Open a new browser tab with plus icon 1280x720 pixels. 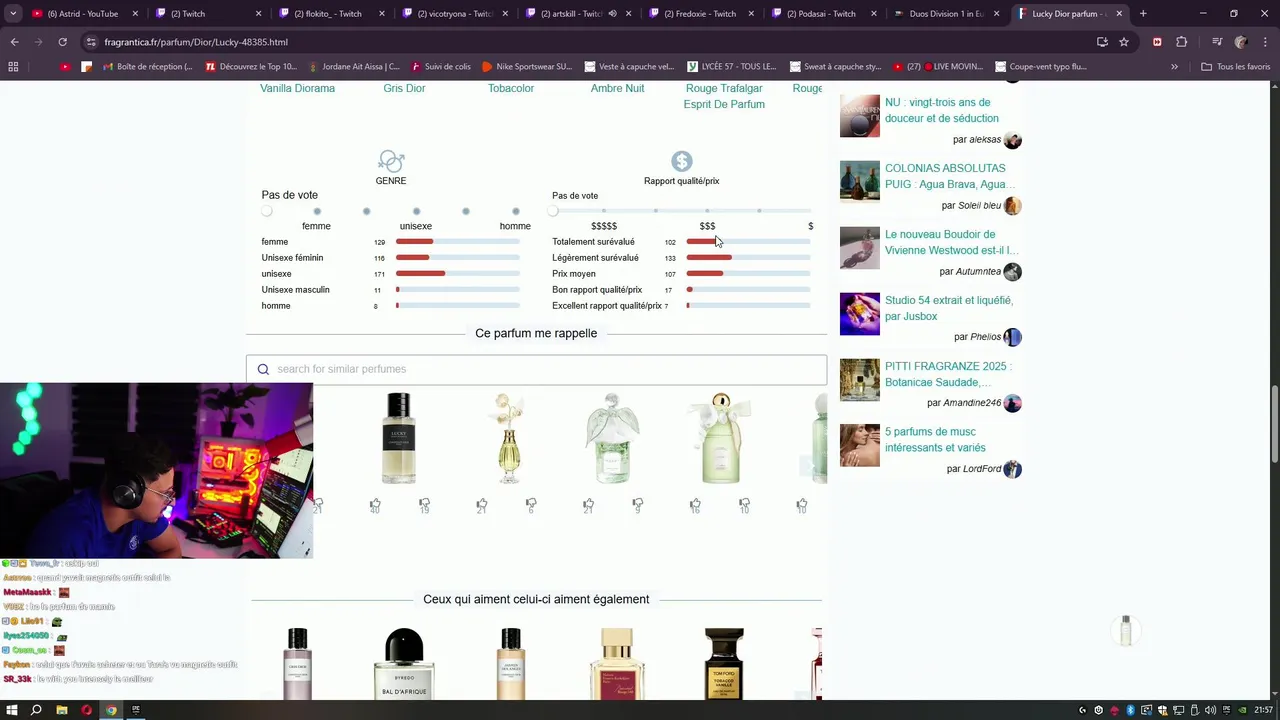point(1143,14)
